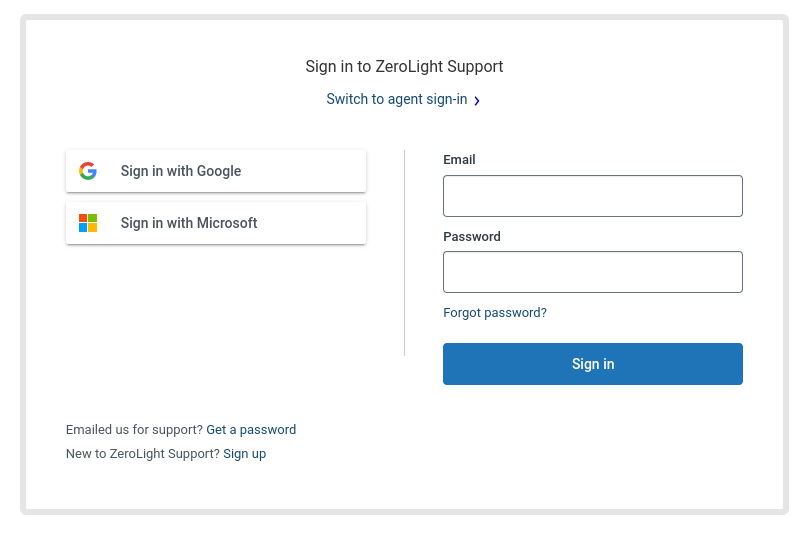Focus the Email input field

[593, 196]
